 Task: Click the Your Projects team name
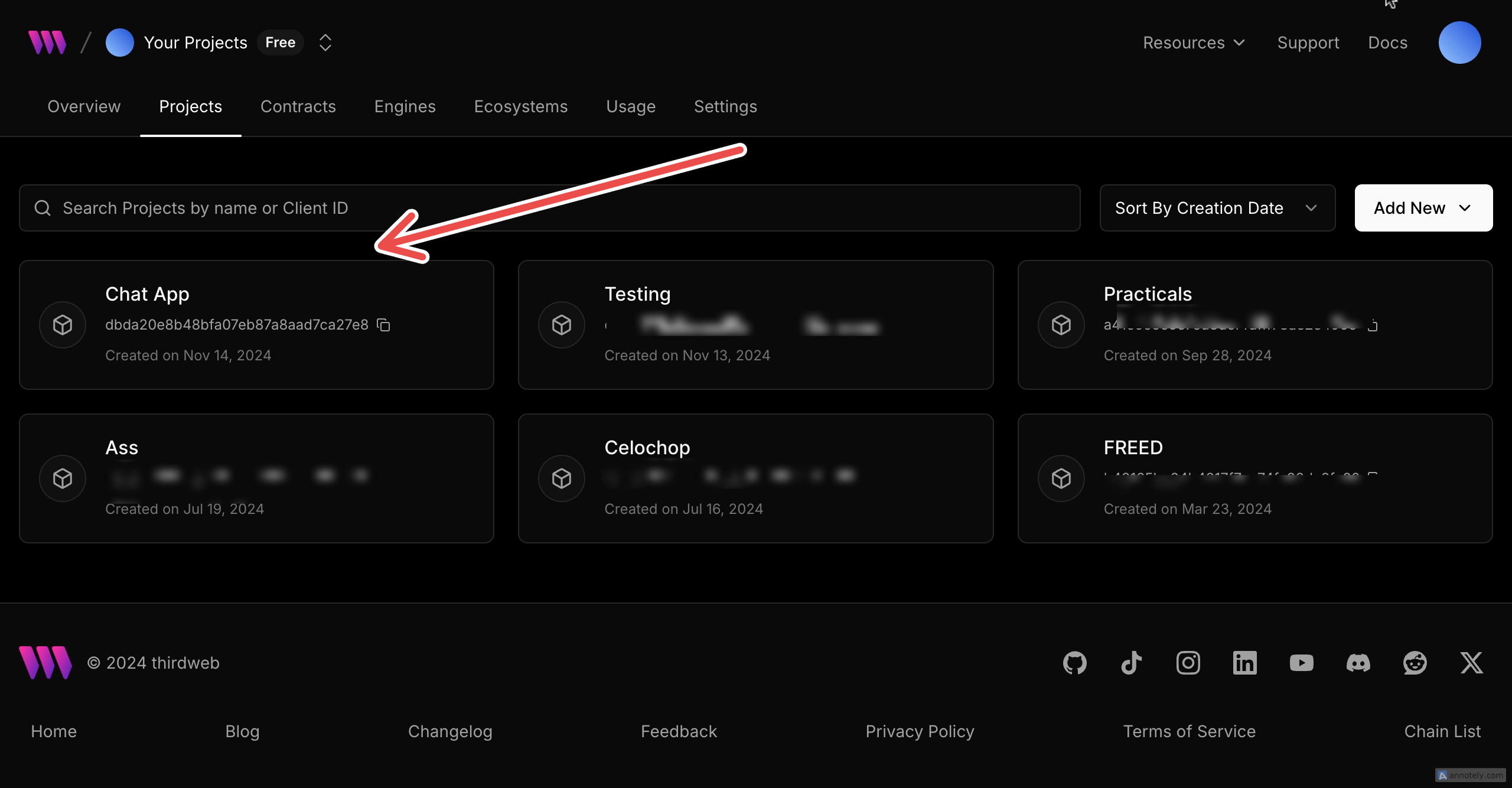[x=195, y=43]
